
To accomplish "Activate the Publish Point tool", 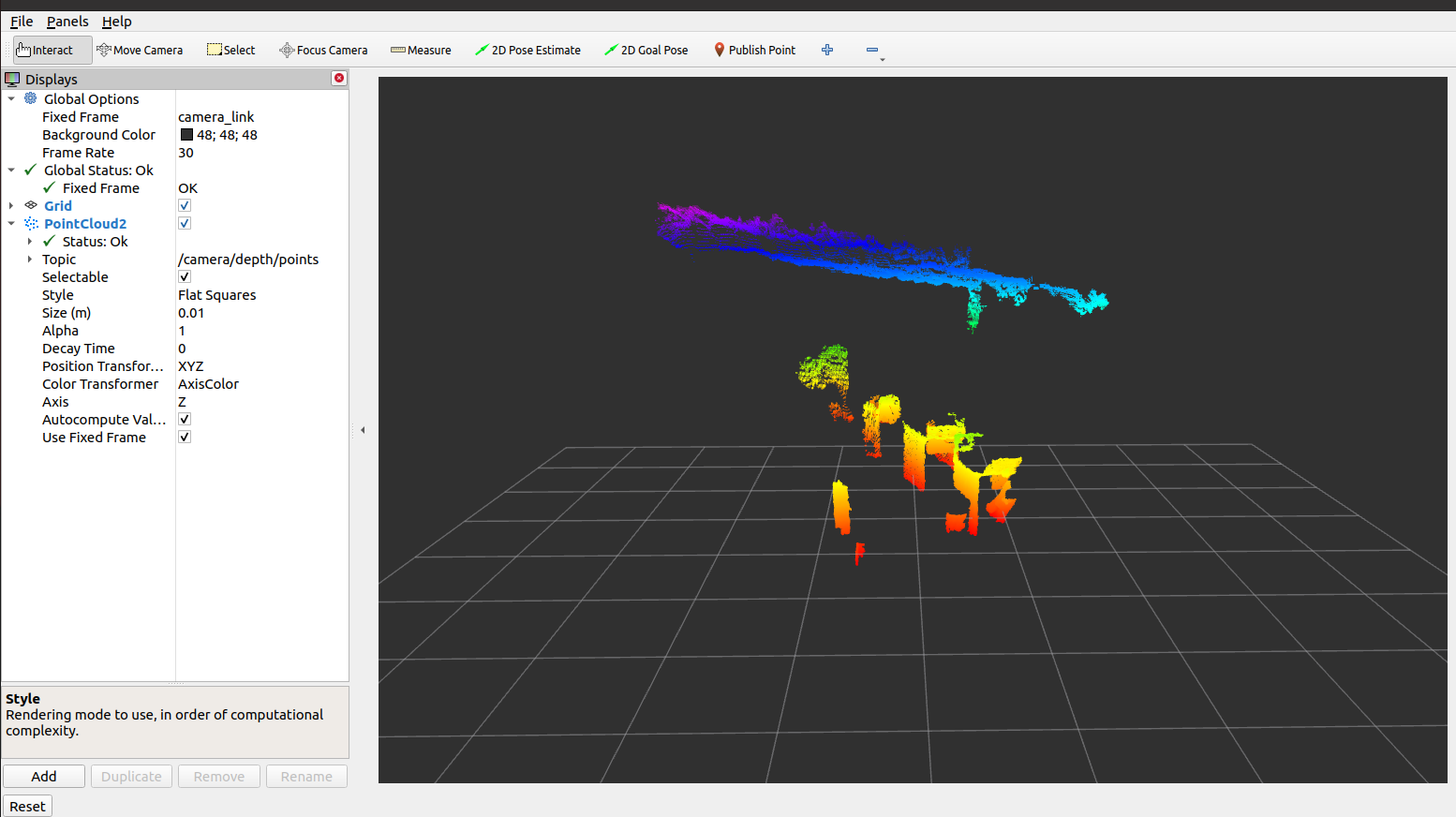I will click(754, 50).
